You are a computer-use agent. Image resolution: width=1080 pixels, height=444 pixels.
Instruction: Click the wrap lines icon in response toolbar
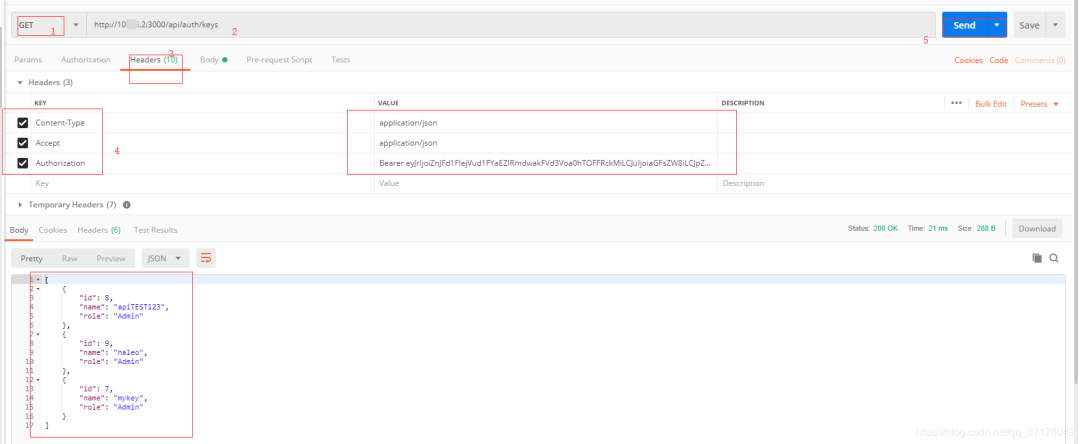click(205, 258)
